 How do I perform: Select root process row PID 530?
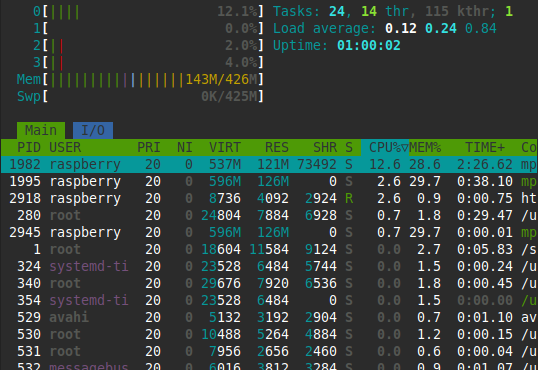(x=269, y=334)
